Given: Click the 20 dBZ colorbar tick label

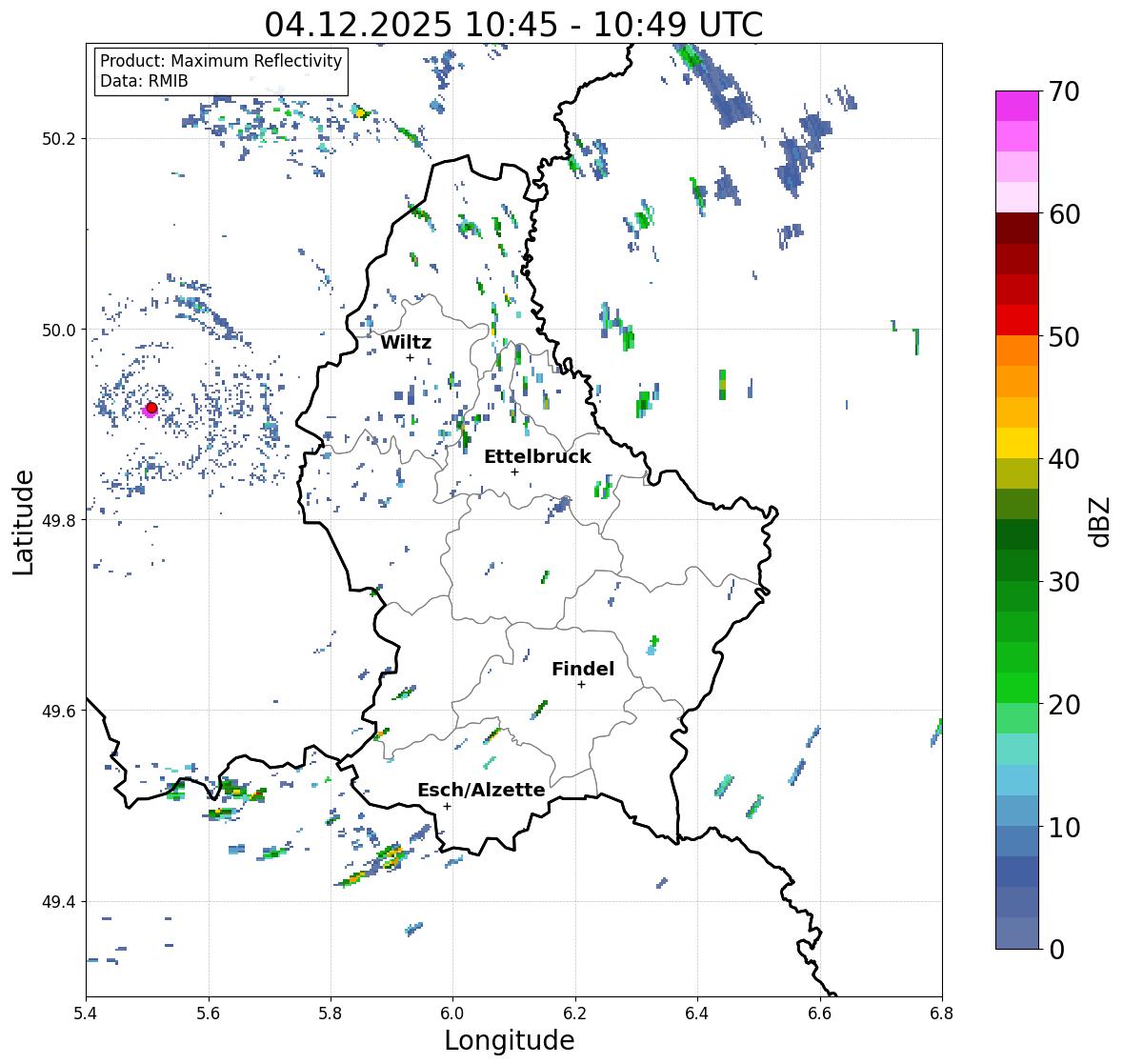Looking at the screenshot, I should point(1064,704).
